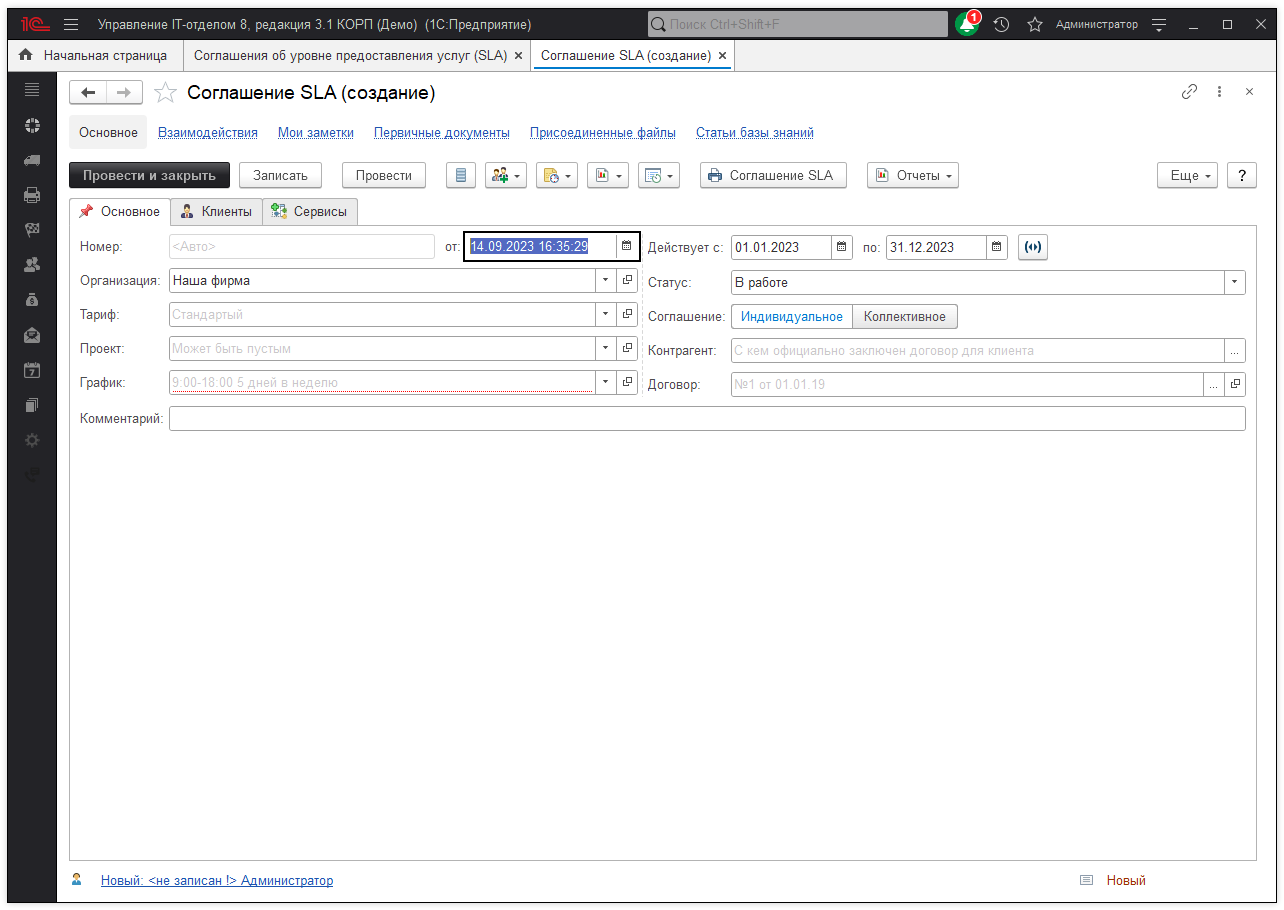Click the get link chain icon
Viewport: 1284px width, 910px height.
pyautogui.click(x=1189, y=92)
